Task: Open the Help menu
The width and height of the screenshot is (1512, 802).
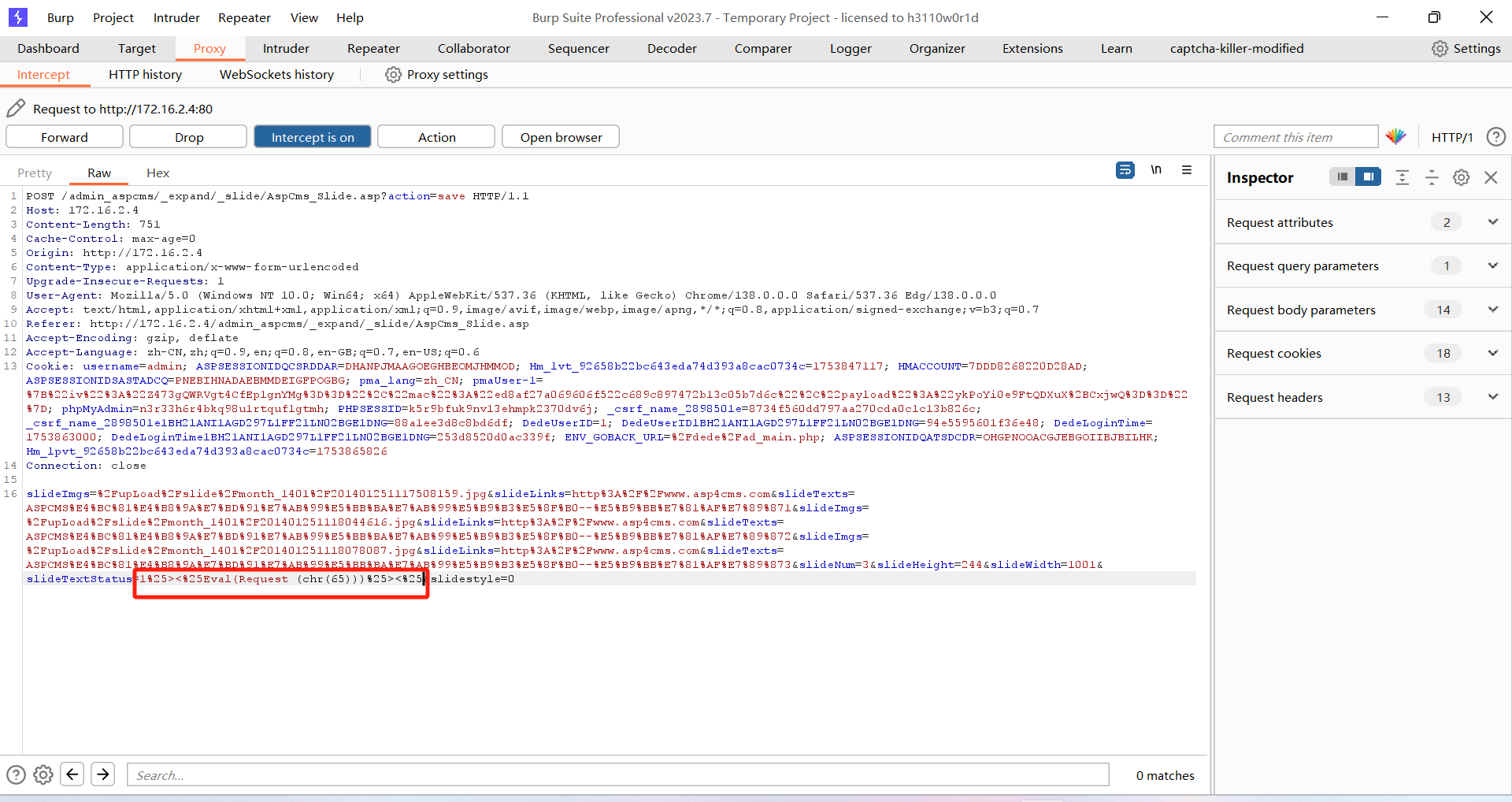Action: pos(350,17)
